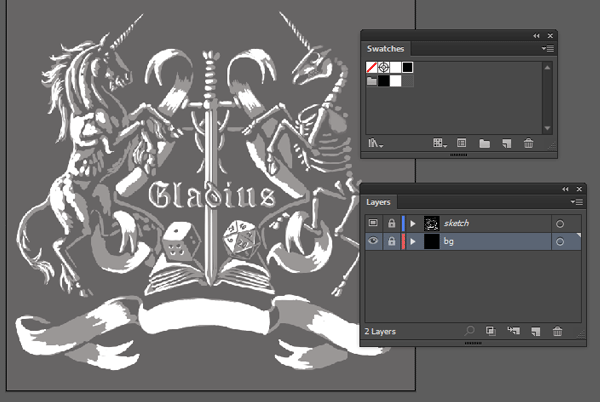Select the white swatch in top row

coord(396,68)
